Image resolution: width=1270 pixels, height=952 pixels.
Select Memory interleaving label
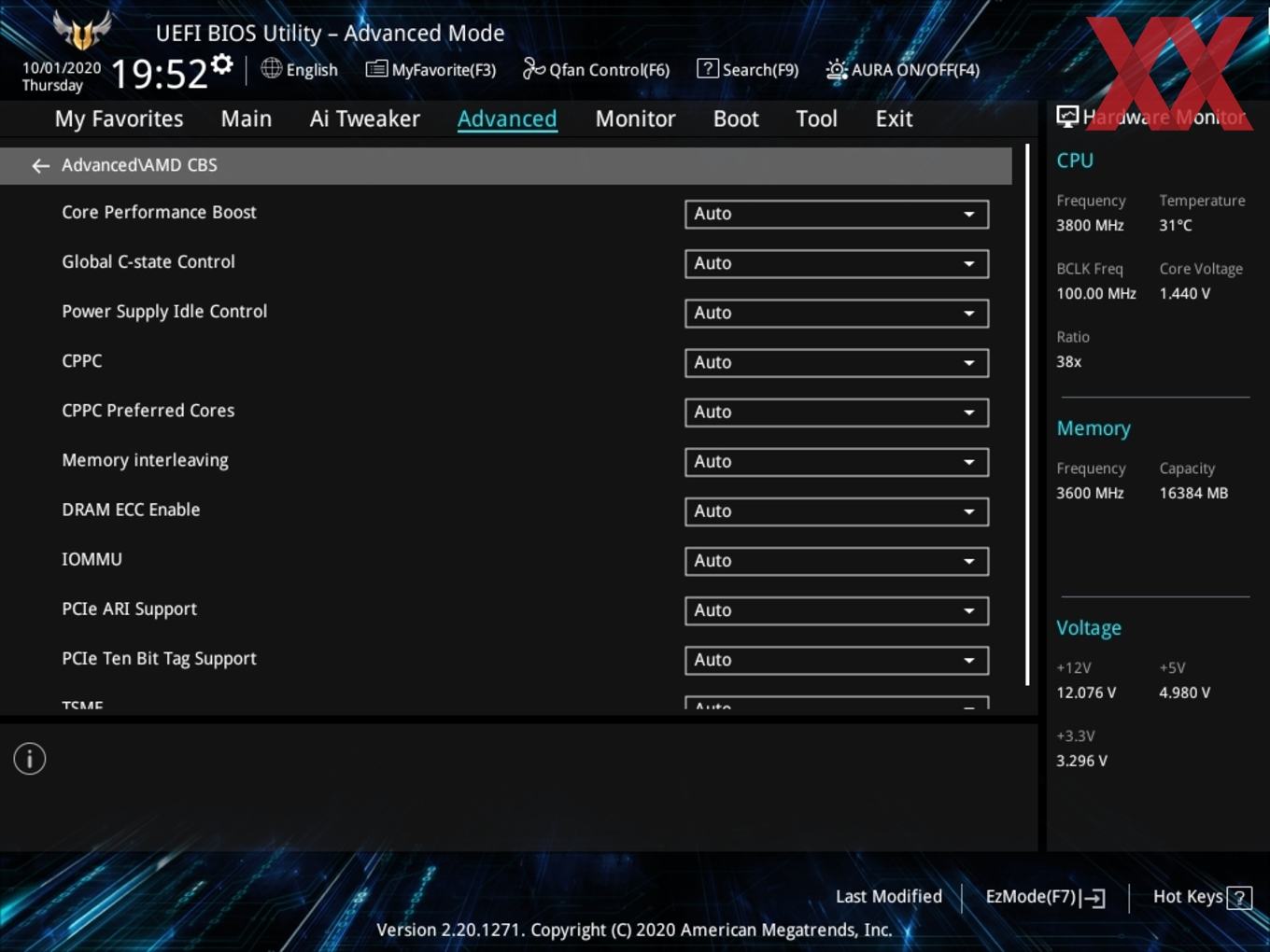coord(145,460)
